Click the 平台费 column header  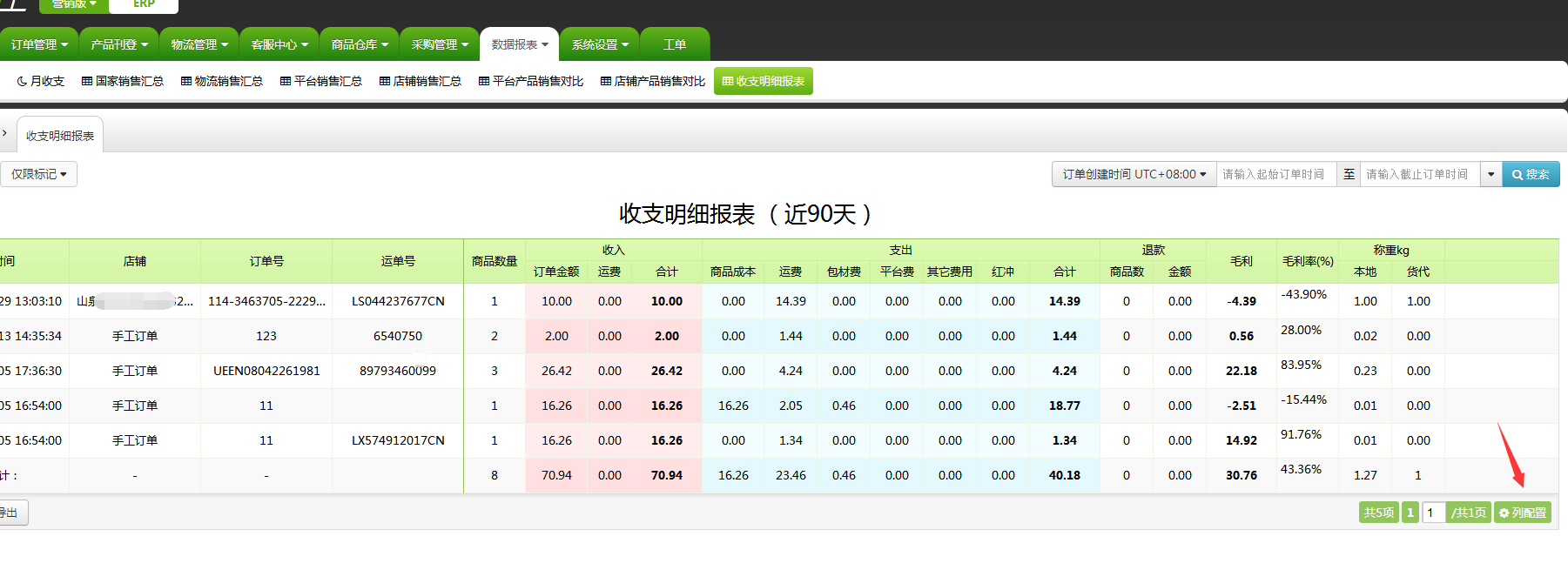(897, 272)
